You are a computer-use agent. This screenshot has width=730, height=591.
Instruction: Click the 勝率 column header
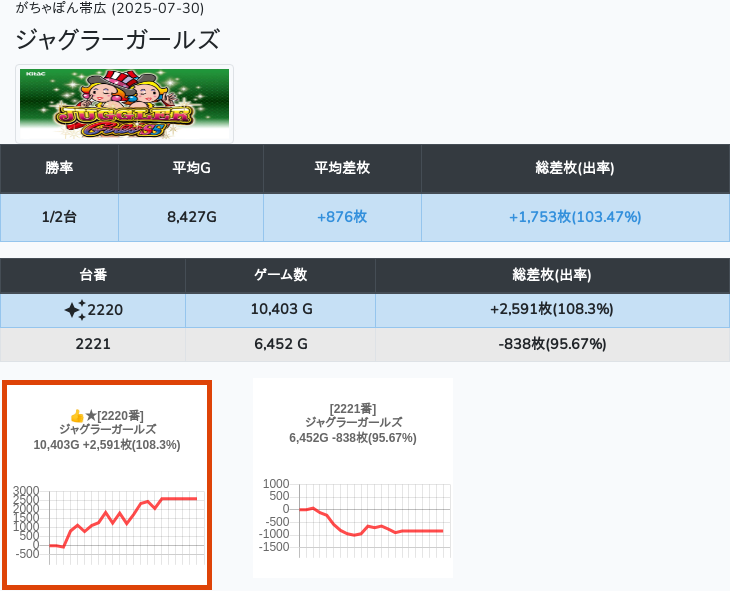[x=59, y=168]
